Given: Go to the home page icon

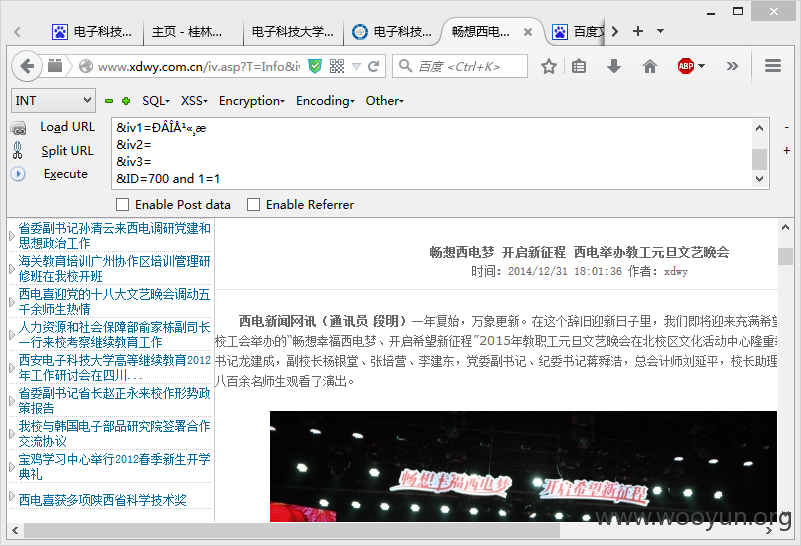Looking at the screenshot, I should click(x=650, y=66).
